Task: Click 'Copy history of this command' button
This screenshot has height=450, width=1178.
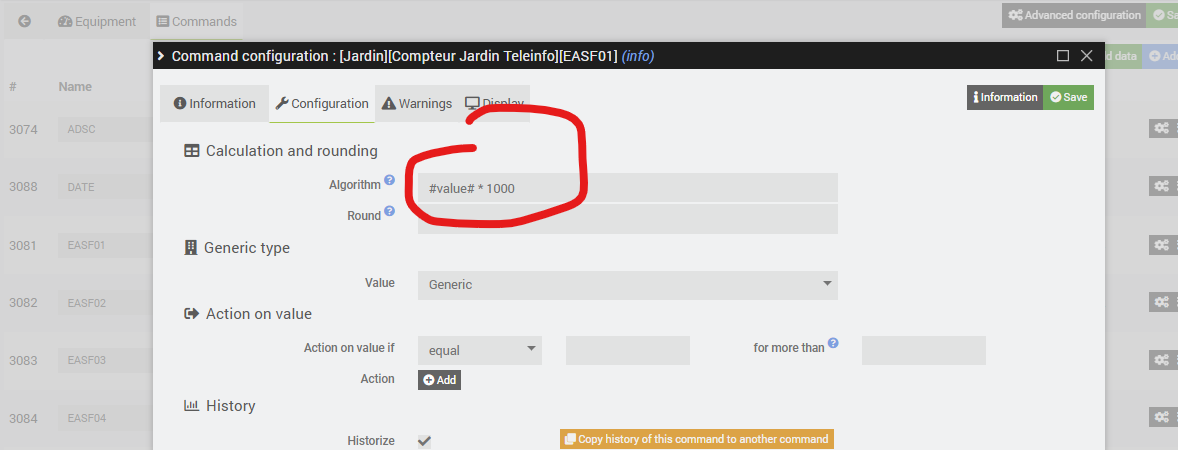Action: [696, 439]
